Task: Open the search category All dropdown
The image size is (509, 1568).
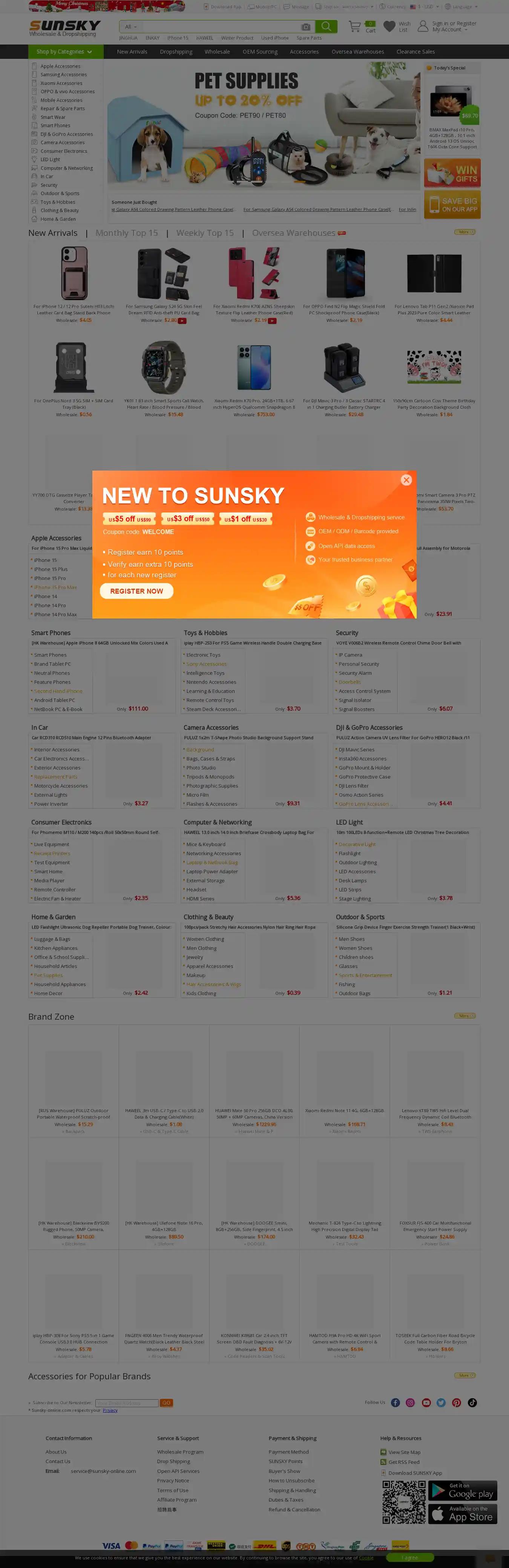Action: (x=131, y=27)
